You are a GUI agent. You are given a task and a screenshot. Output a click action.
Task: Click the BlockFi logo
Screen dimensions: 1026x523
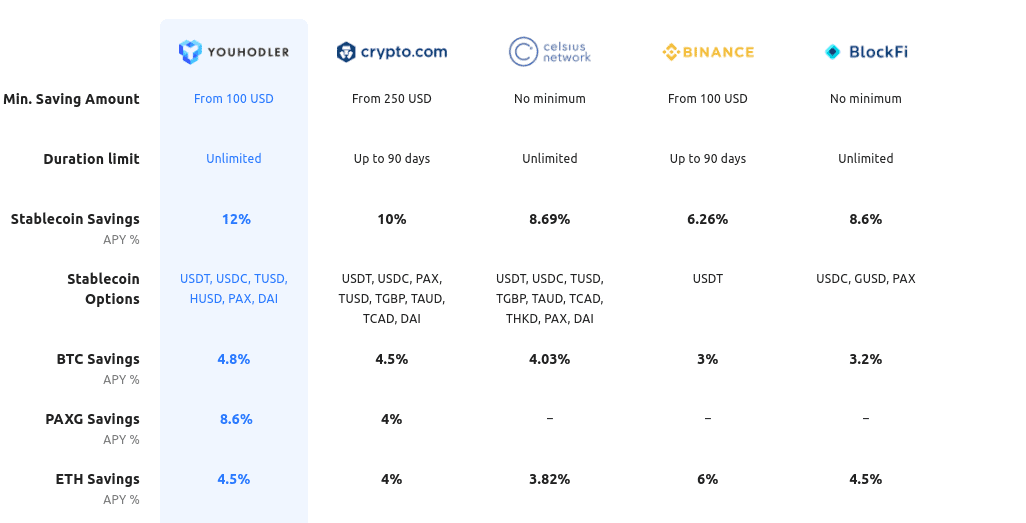(866, 52)
